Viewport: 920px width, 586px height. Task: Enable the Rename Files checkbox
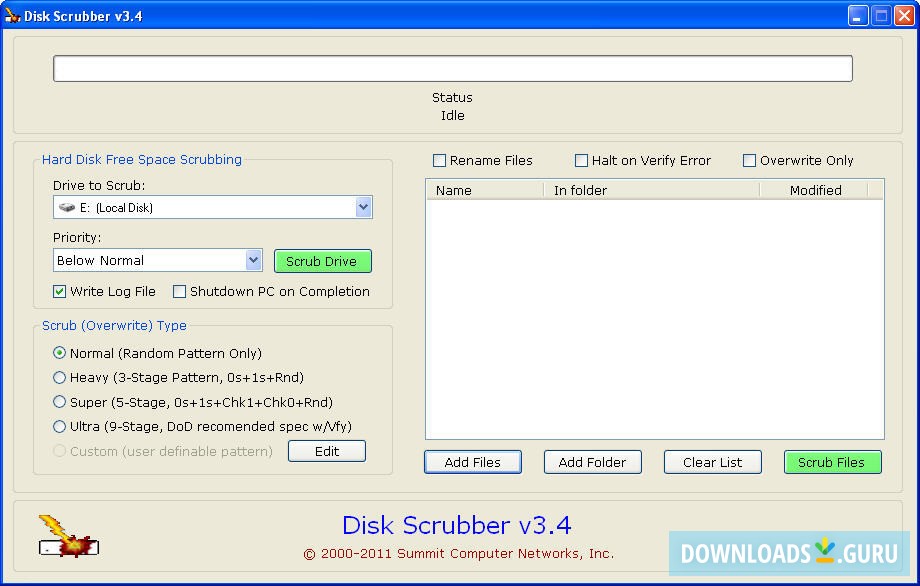[438, 160]
